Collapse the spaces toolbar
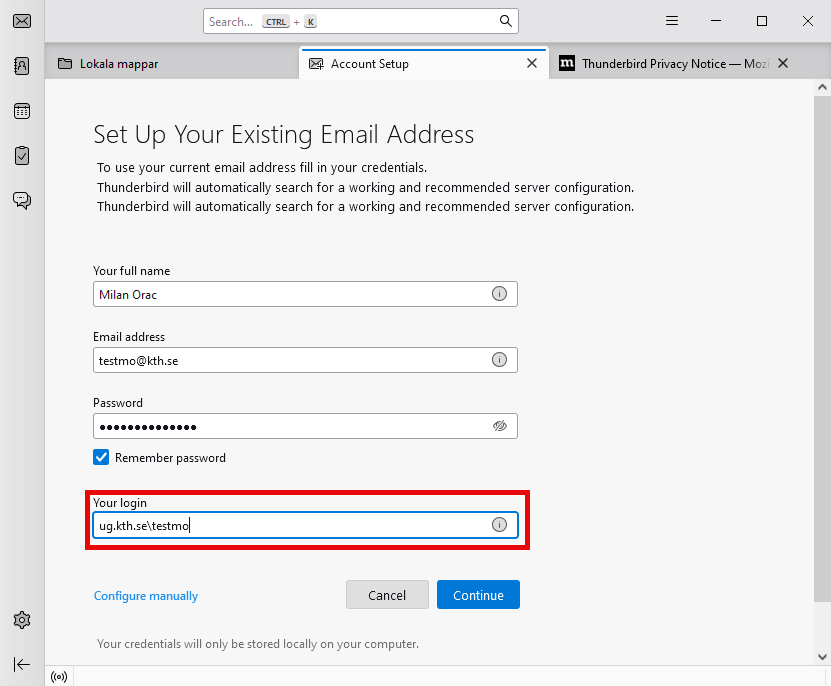The width and height of the screenshot is (831, 686). [x=21, y=664]
